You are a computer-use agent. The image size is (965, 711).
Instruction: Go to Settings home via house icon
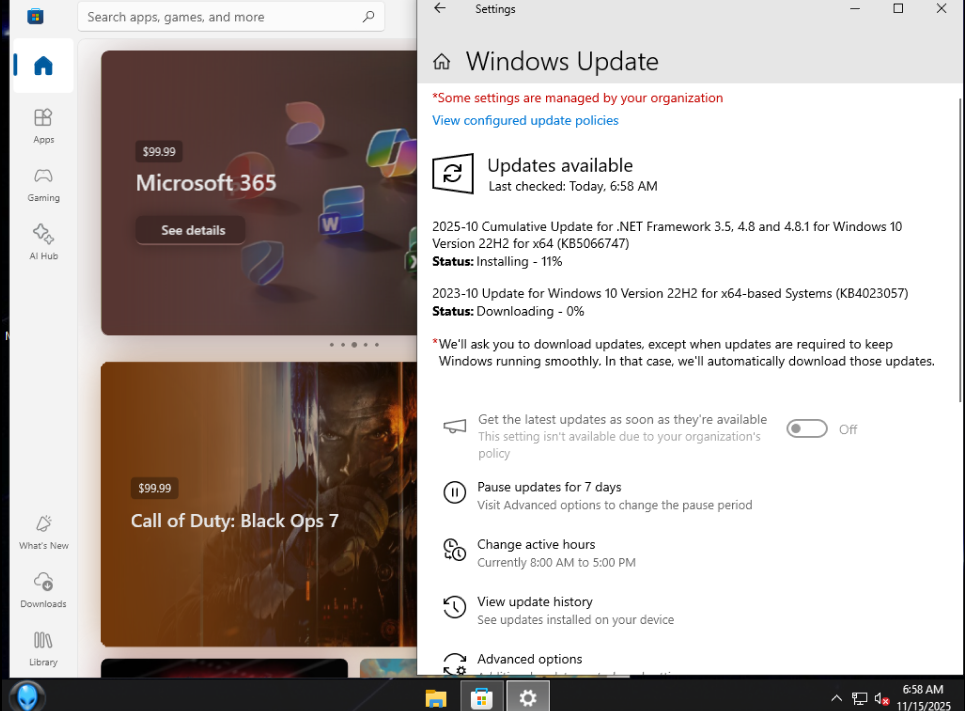click(441, 62)
